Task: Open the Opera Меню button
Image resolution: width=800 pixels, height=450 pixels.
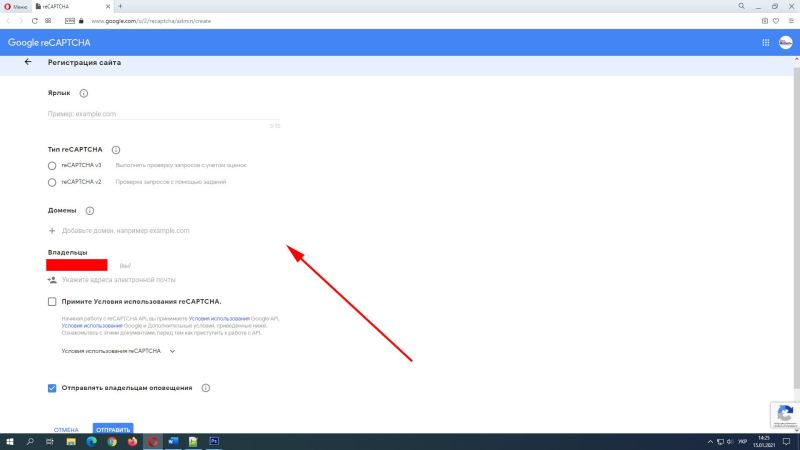Action: click(x=16, y=7)
